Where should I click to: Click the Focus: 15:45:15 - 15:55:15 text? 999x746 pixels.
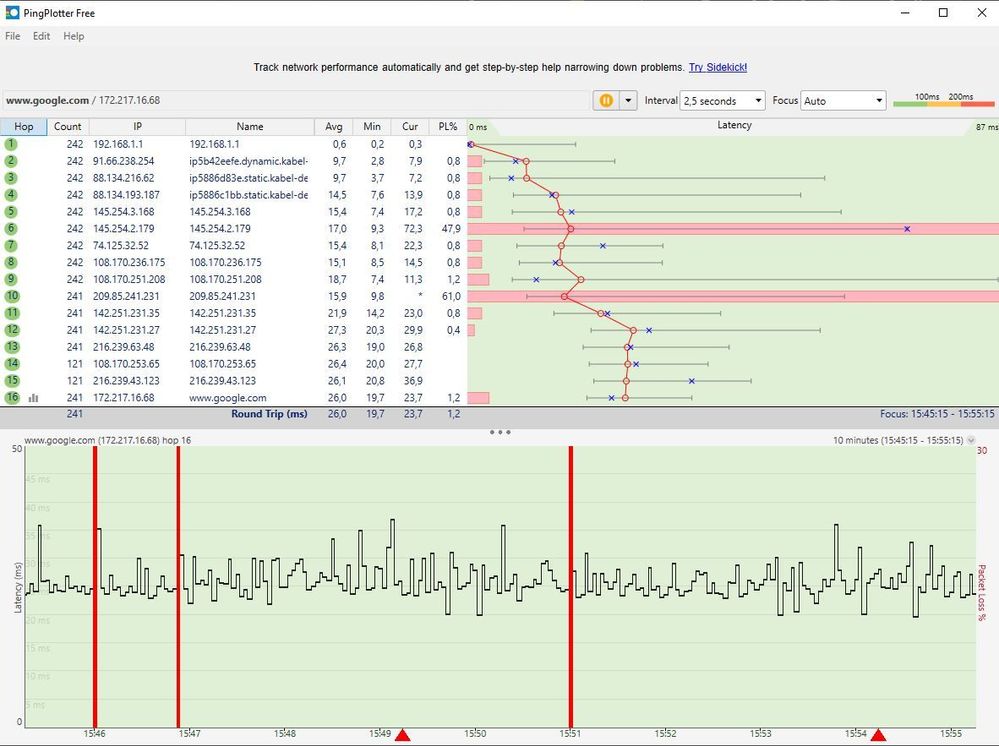[937, 413]
